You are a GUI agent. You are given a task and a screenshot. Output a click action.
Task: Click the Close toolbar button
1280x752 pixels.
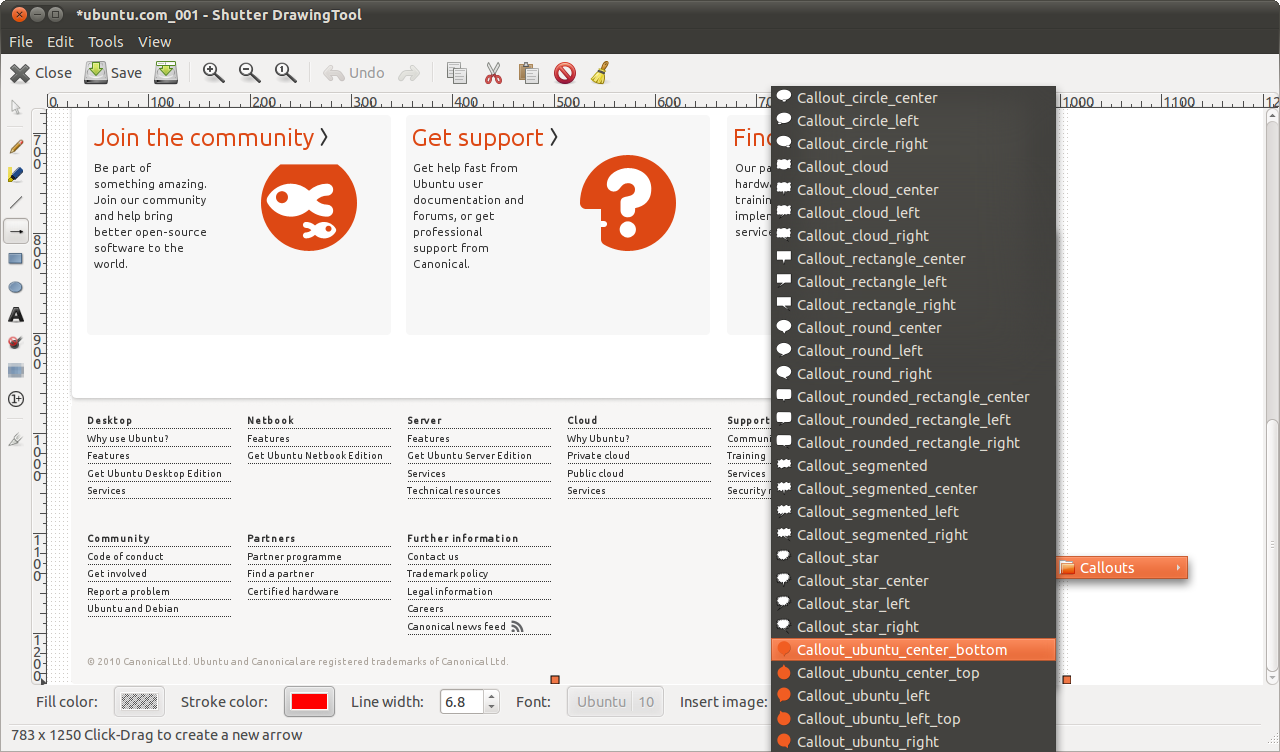41,72
